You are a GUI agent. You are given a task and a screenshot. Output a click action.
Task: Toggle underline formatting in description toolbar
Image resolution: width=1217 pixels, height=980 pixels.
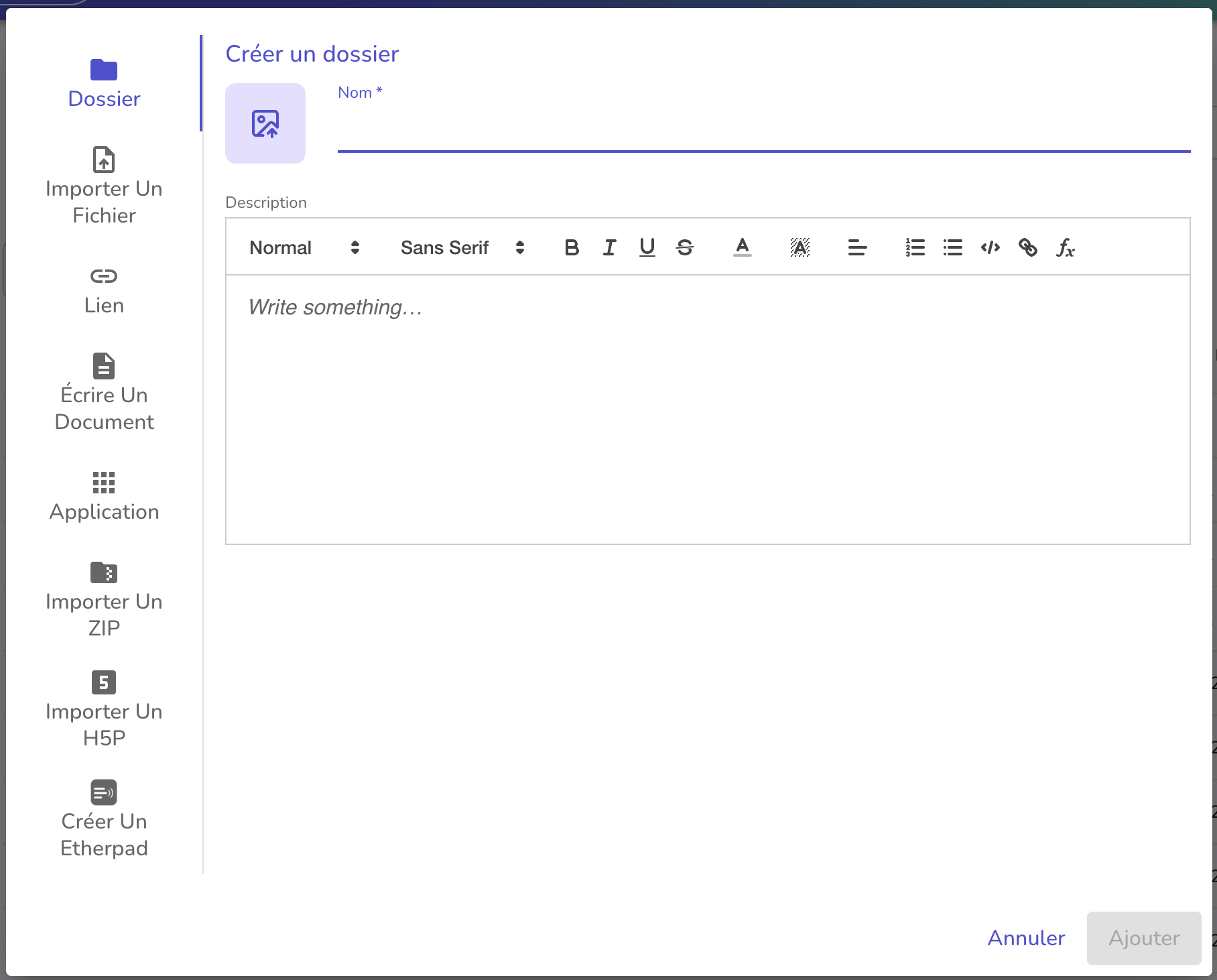(x=647, y=248)
